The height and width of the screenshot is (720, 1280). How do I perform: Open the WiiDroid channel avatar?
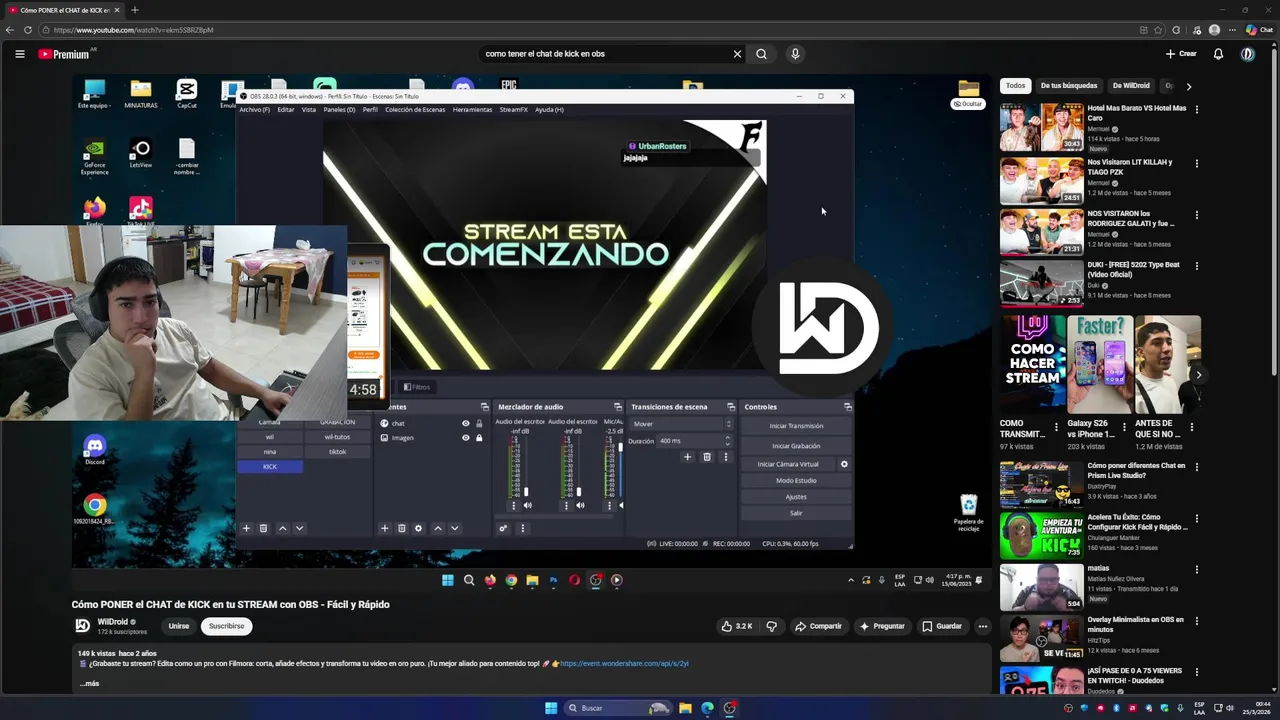pos(82,626)
